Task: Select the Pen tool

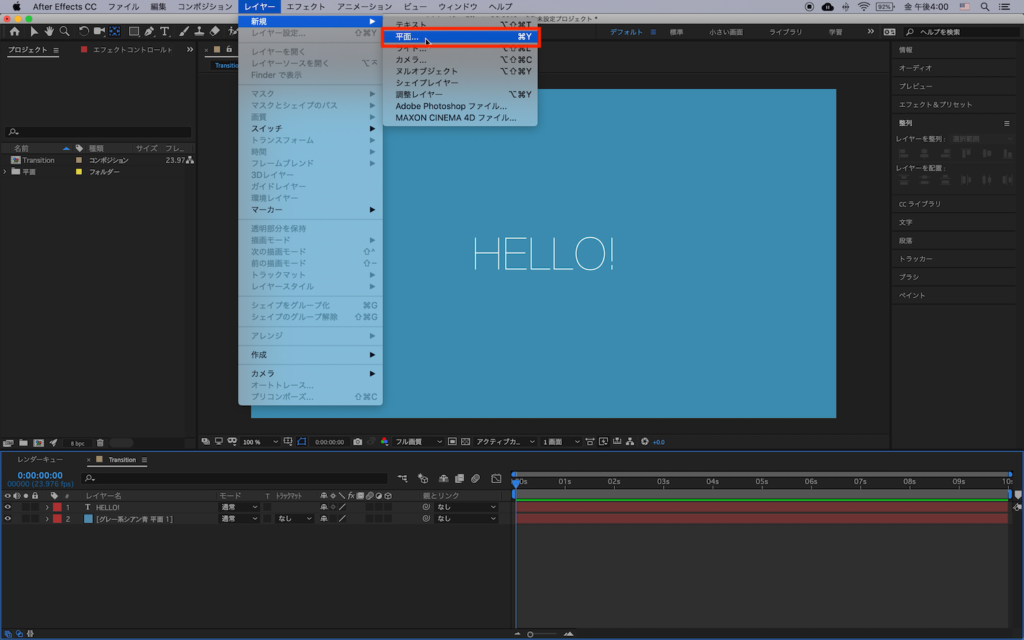Action: [x=149, y=32]
